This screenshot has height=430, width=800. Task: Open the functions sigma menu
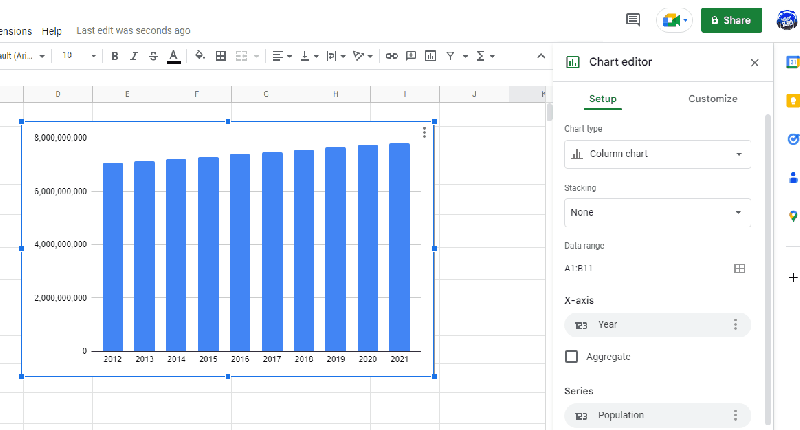[485, 56]
